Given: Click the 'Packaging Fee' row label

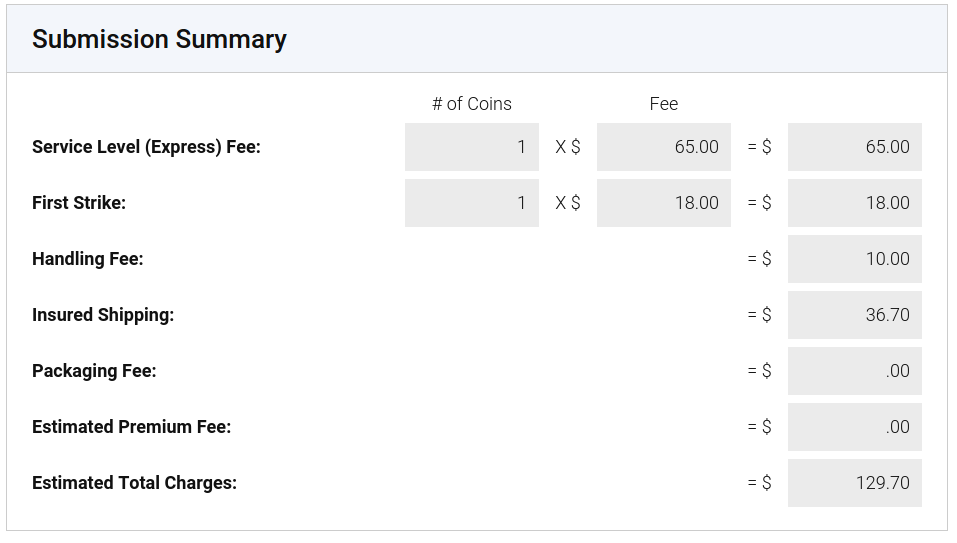Looking at the screenshot, I should click(x=94, y=371).
